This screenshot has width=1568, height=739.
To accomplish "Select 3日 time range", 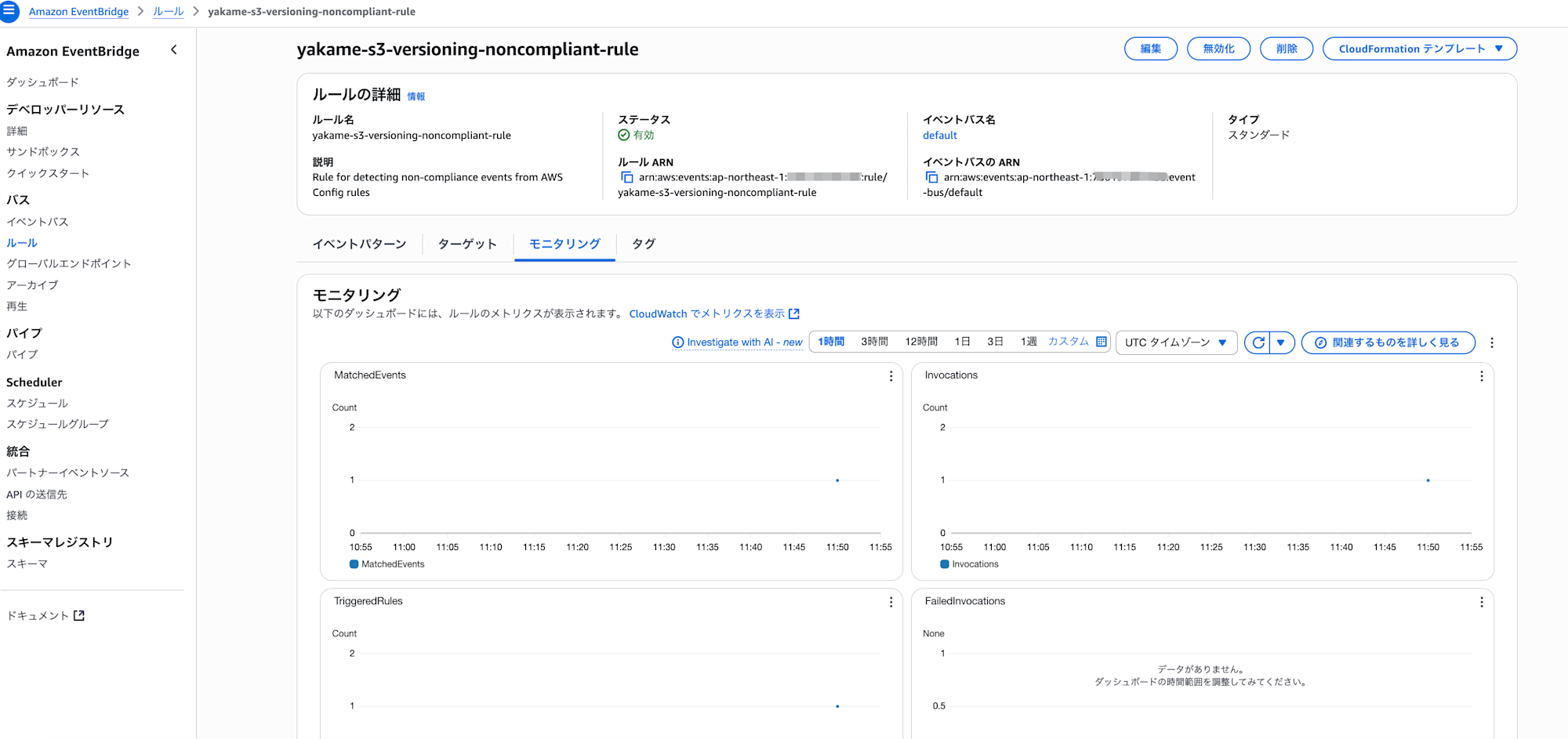I will [995, 342].
